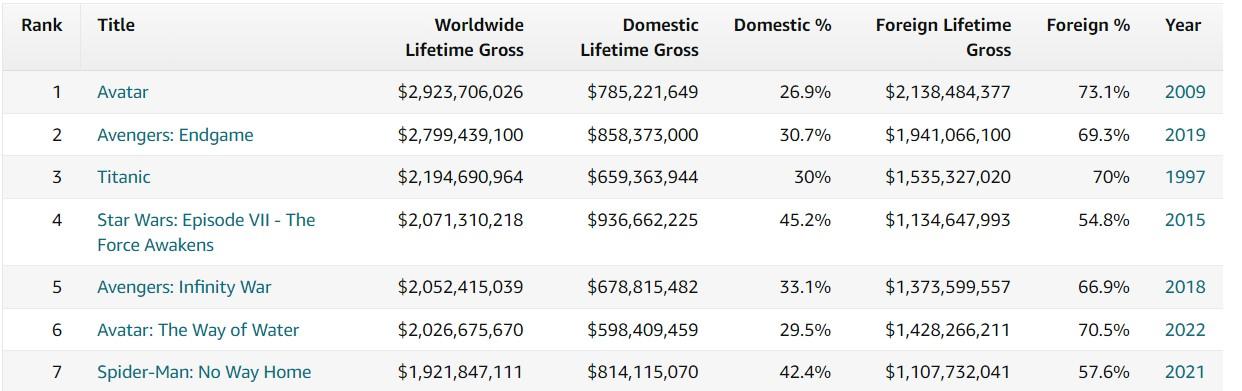This screenshot has width=1242, height=391.
Task: Open the Titanic title link
Action: [x=124, y=177]
